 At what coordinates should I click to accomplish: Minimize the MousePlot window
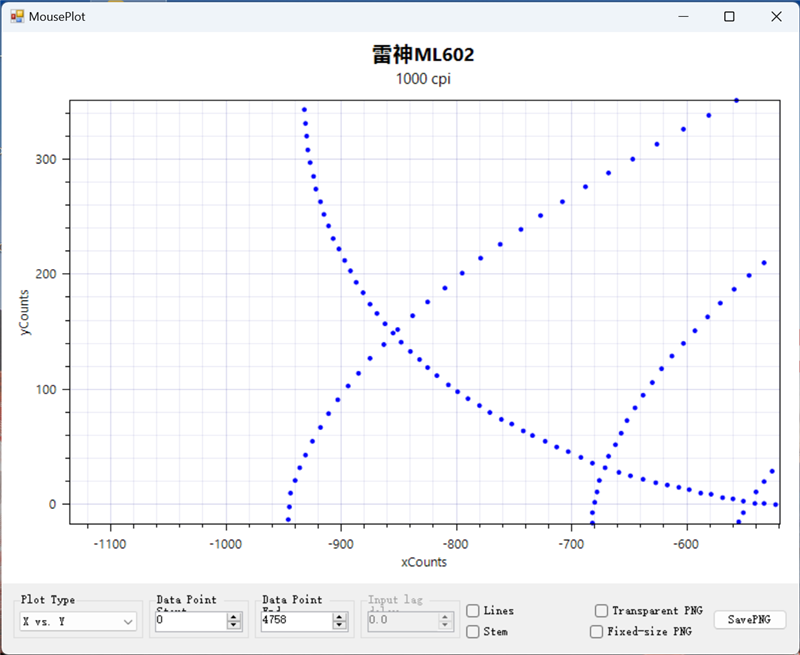tap(684, 16)
